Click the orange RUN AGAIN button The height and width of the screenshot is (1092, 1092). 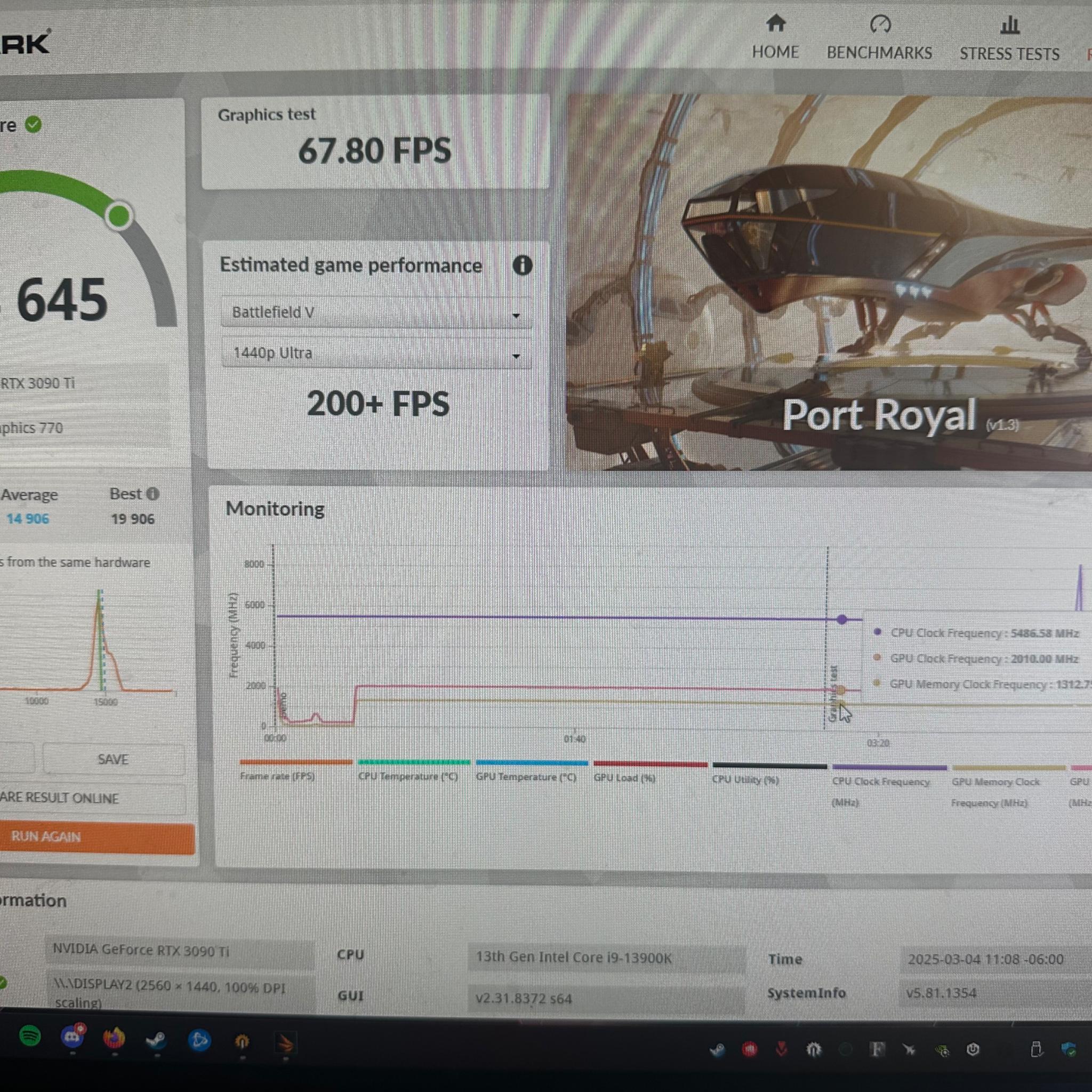97,837
